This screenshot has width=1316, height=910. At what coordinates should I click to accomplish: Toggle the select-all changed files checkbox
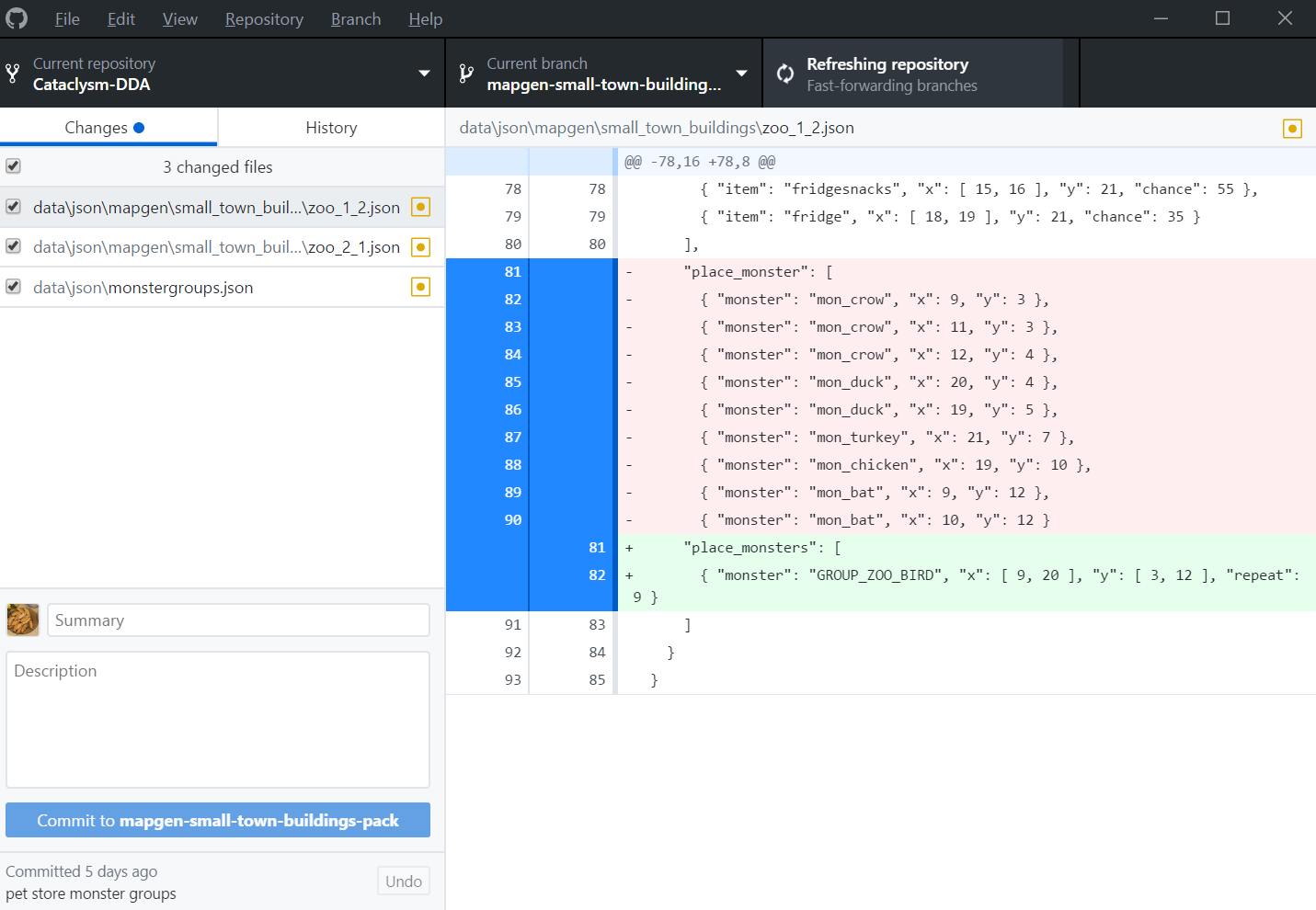click(13, 166)
